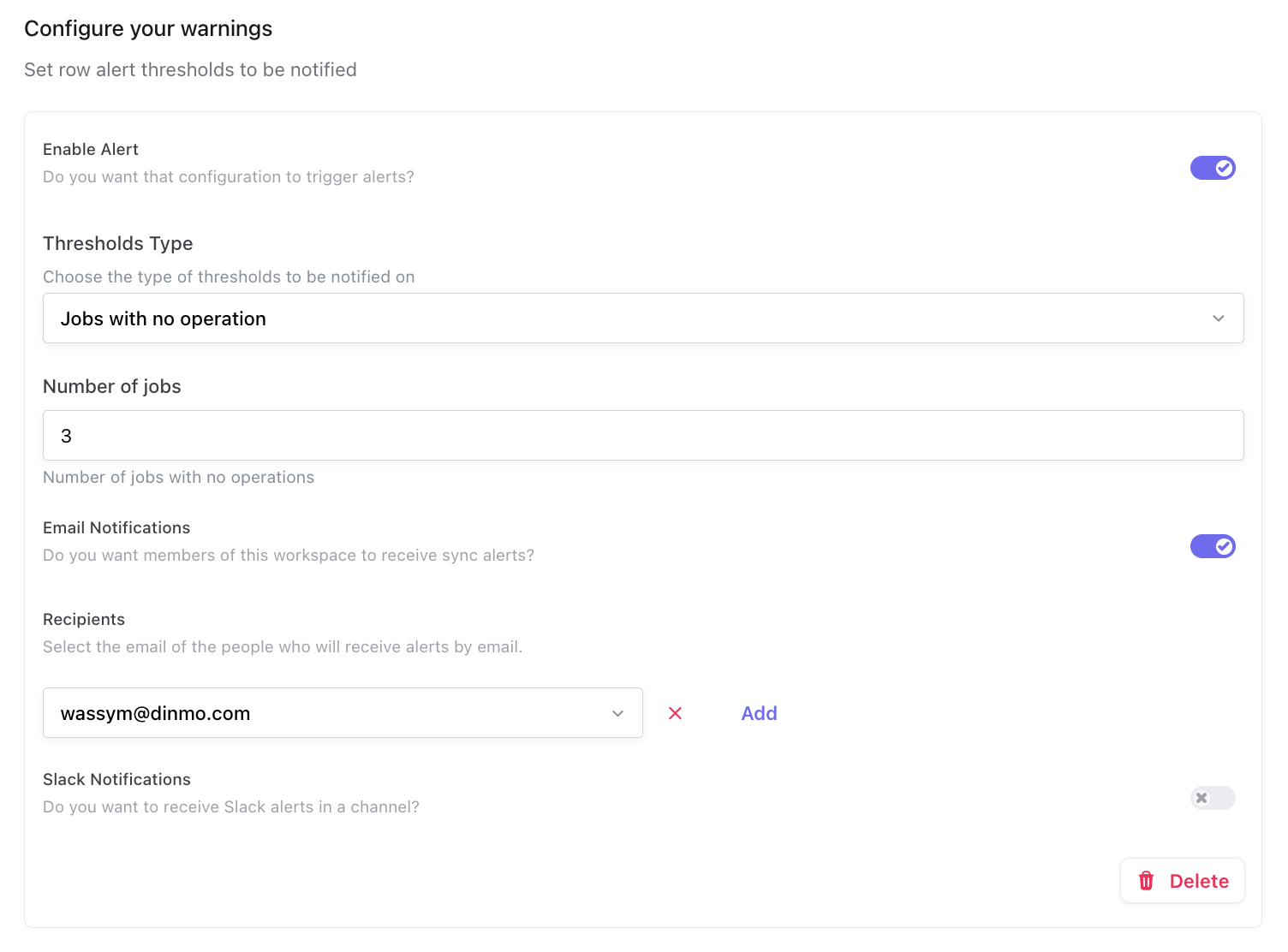Image resolution: width=1288 pixels, height=952 pixels.
Task: Disable the Email Notifications toggle
Action: (x=1212, y=546)
